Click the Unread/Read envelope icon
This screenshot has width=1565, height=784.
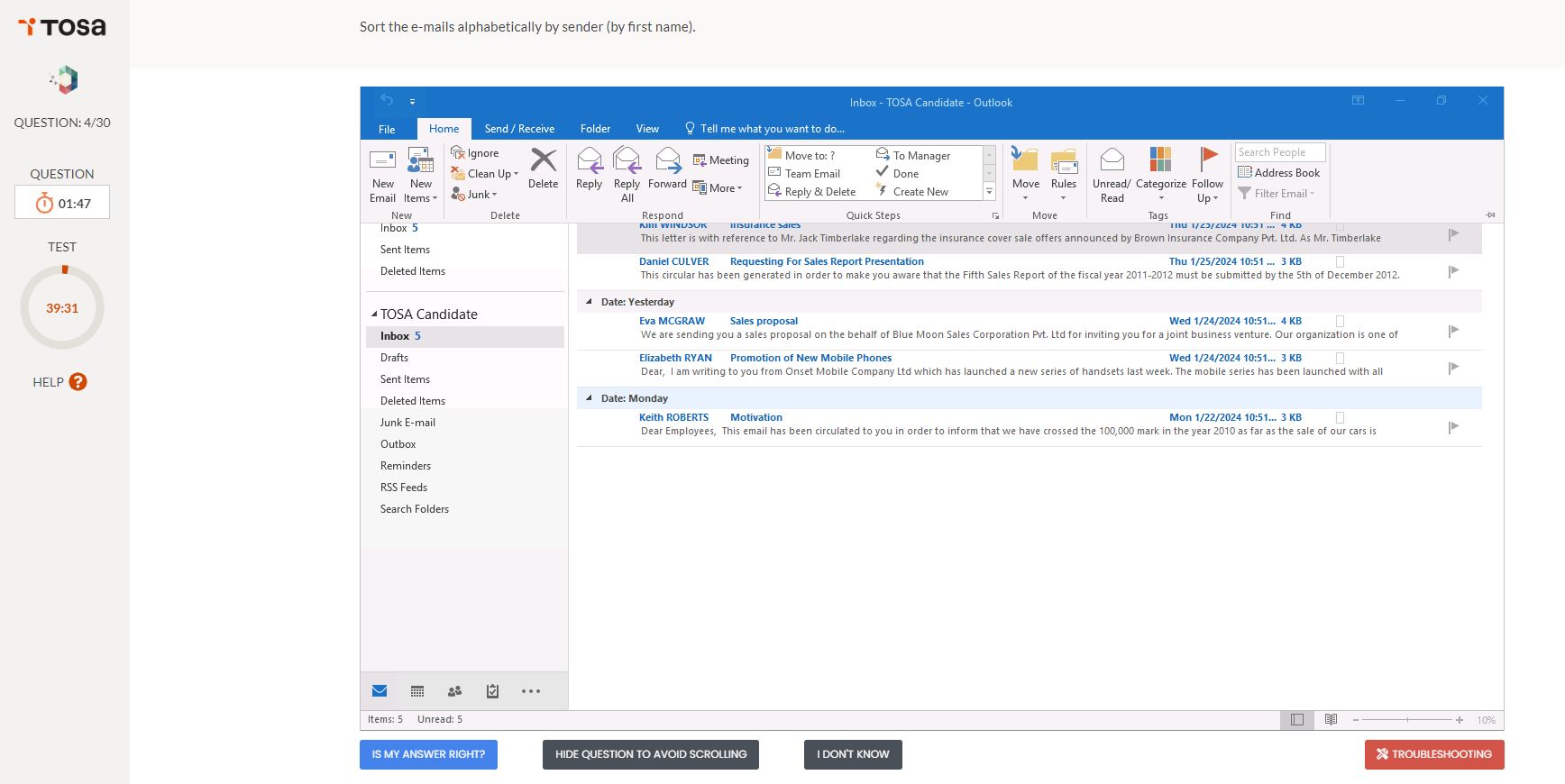(1112, 160)
